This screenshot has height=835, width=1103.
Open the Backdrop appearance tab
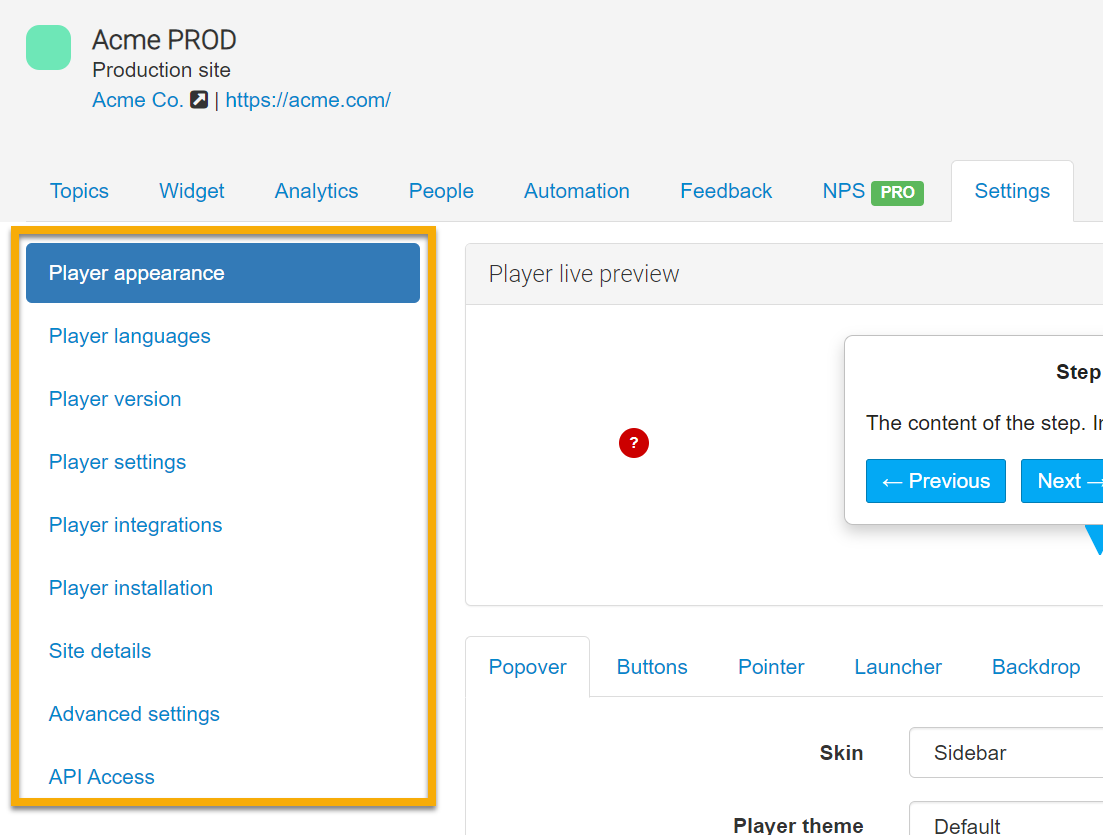click(x=1035, y=667)
